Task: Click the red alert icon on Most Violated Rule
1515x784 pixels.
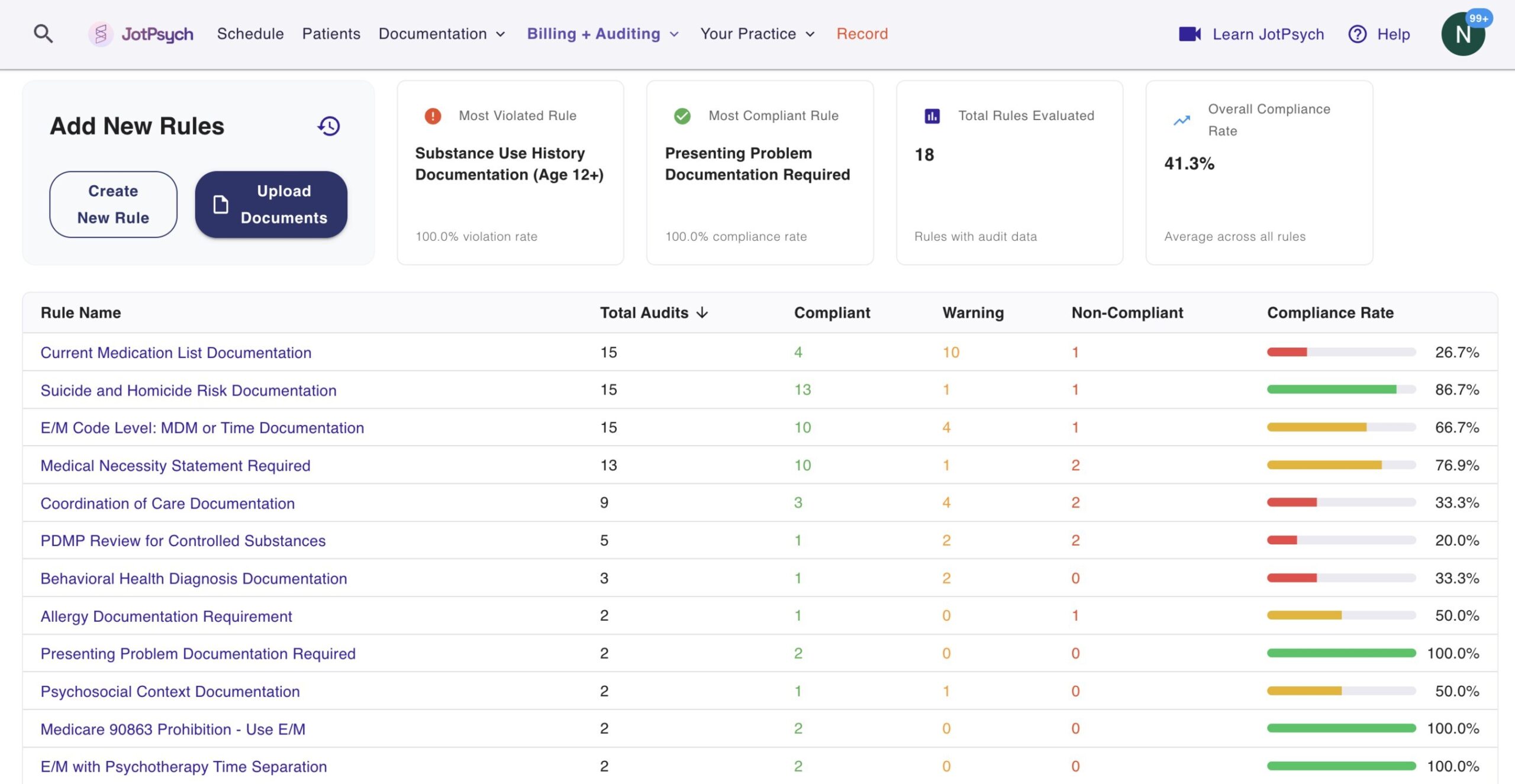Action: click(433, 116)
